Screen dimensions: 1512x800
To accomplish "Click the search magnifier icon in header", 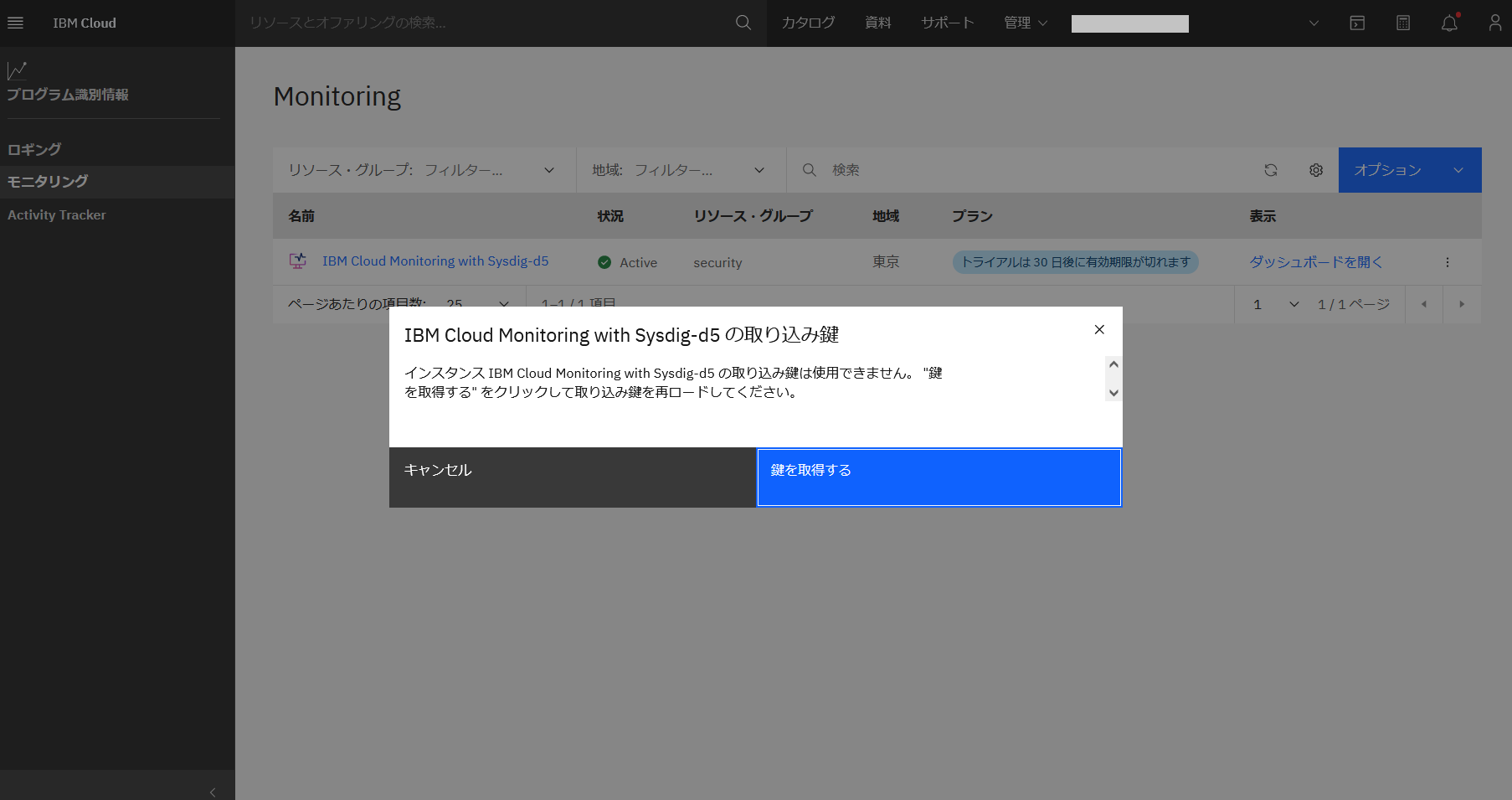I will point(743,23).
